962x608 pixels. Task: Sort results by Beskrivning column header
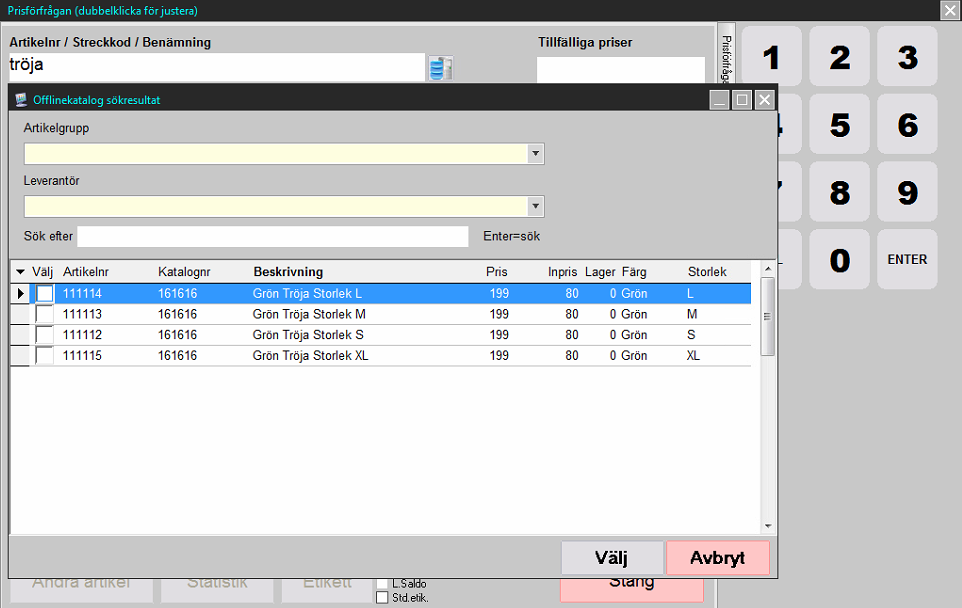tap(288, 272)
